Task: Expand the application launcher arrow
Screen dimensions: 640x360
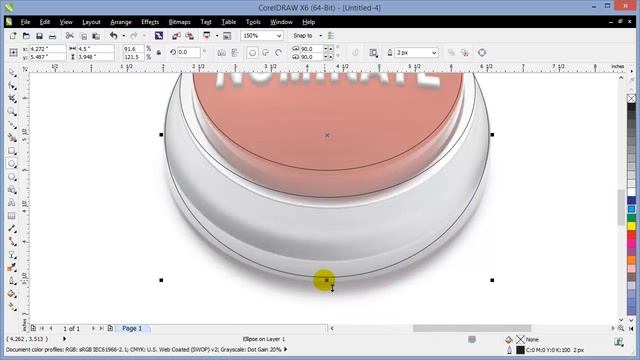Action: click(217, 36)
